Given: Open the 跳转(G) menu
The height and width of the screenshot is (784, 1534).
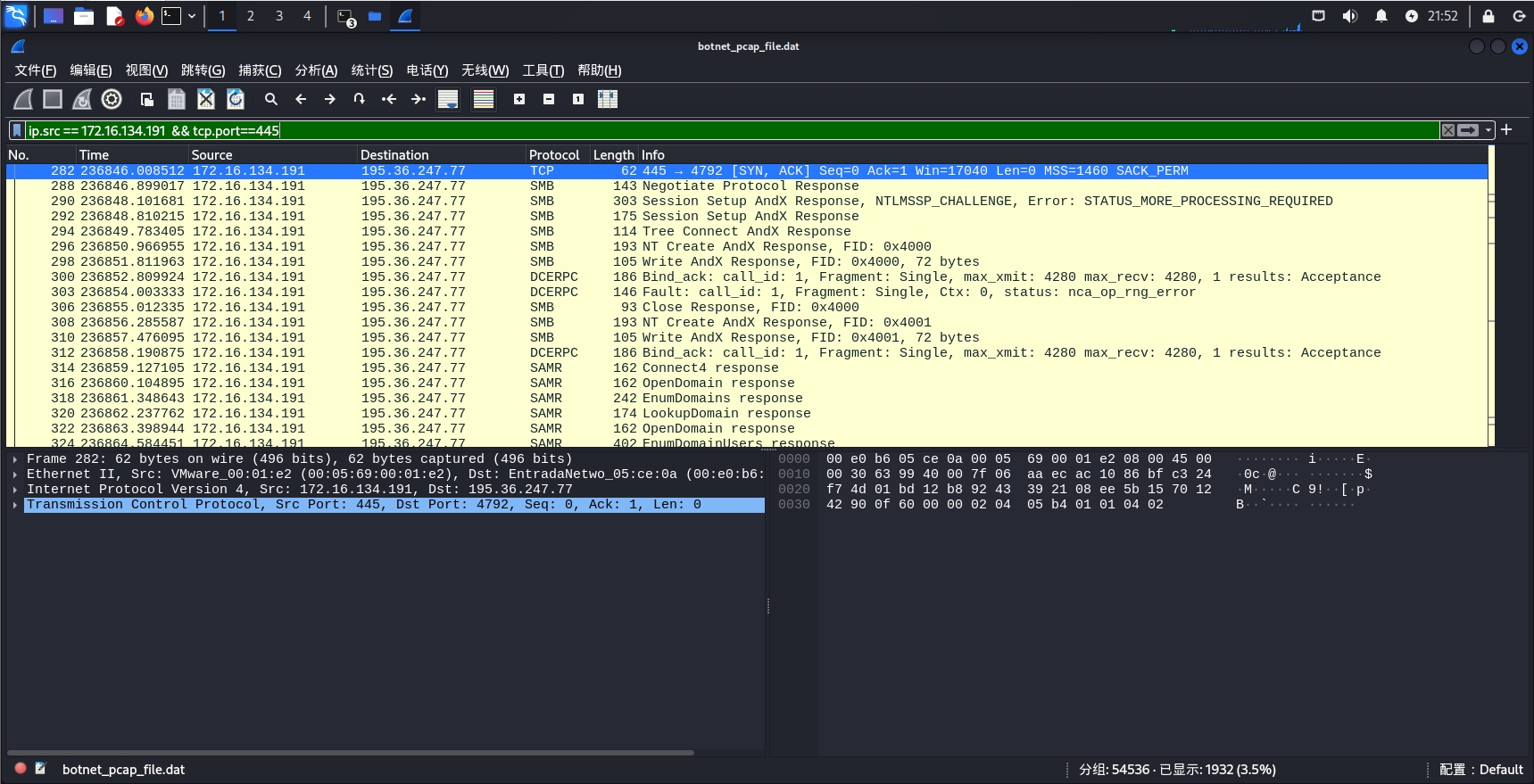Looking at the screenshot, I should point(203,70).
